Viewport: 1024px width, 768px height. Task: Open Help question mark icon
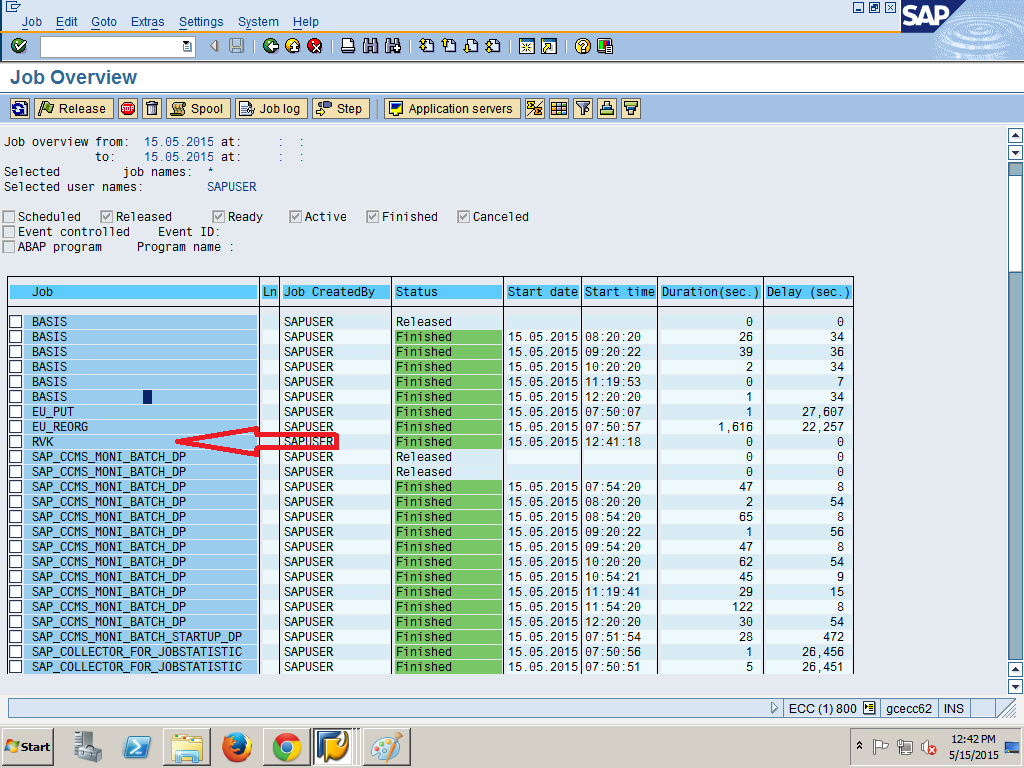pos(583,46)
